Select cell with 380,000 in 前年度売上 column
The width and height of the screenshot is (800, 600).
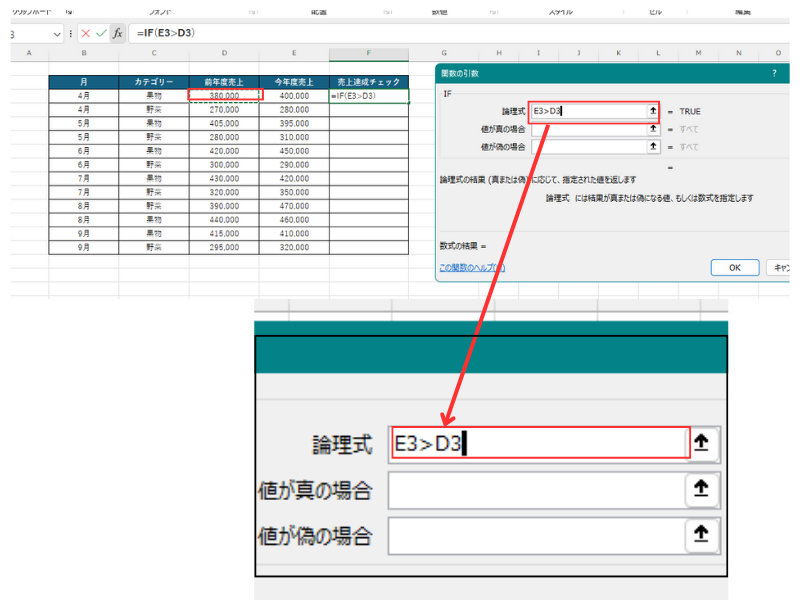click(224, 95)
